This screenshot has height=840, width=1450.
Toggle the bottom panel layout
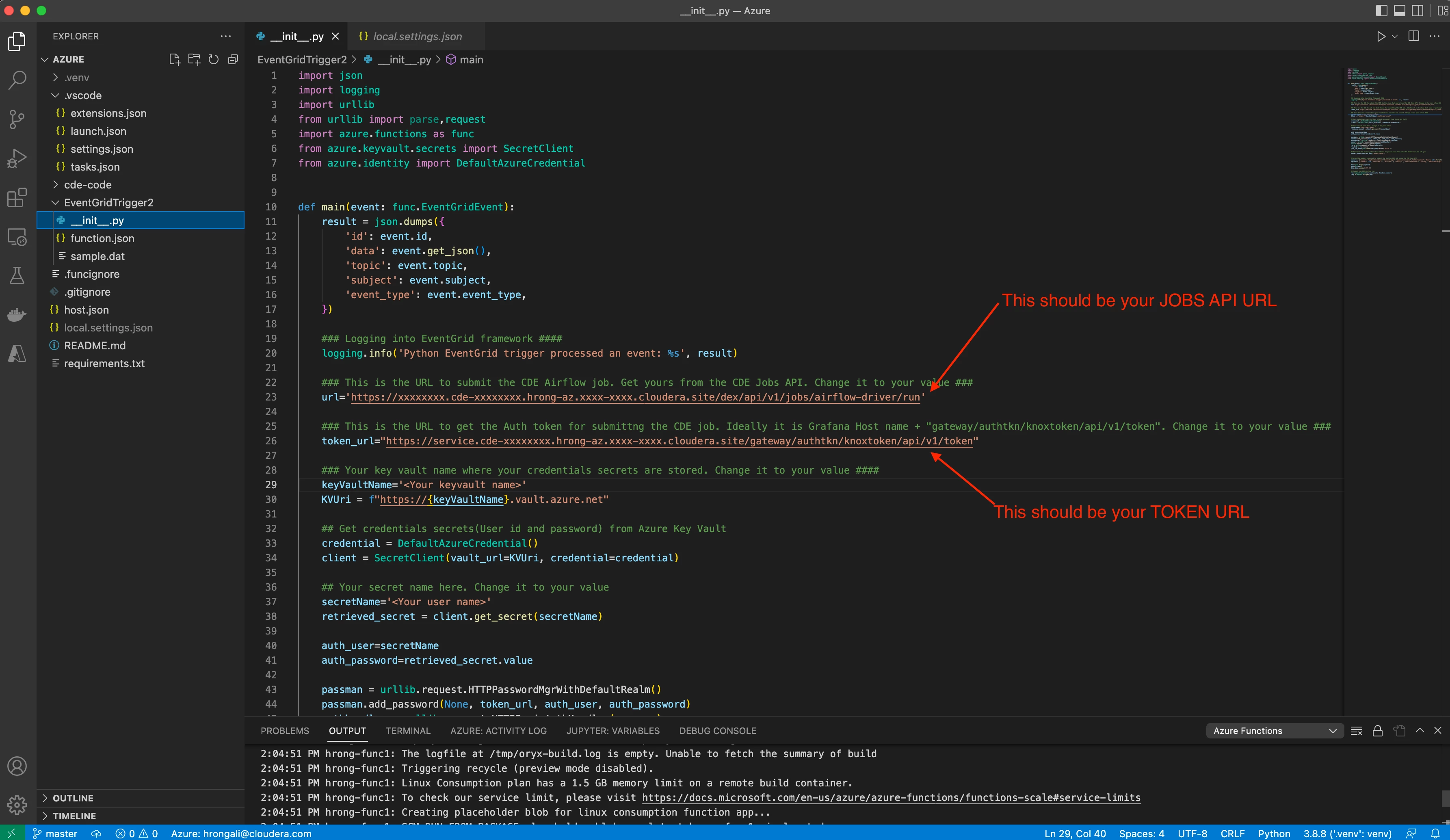[x=1400, y=10]
